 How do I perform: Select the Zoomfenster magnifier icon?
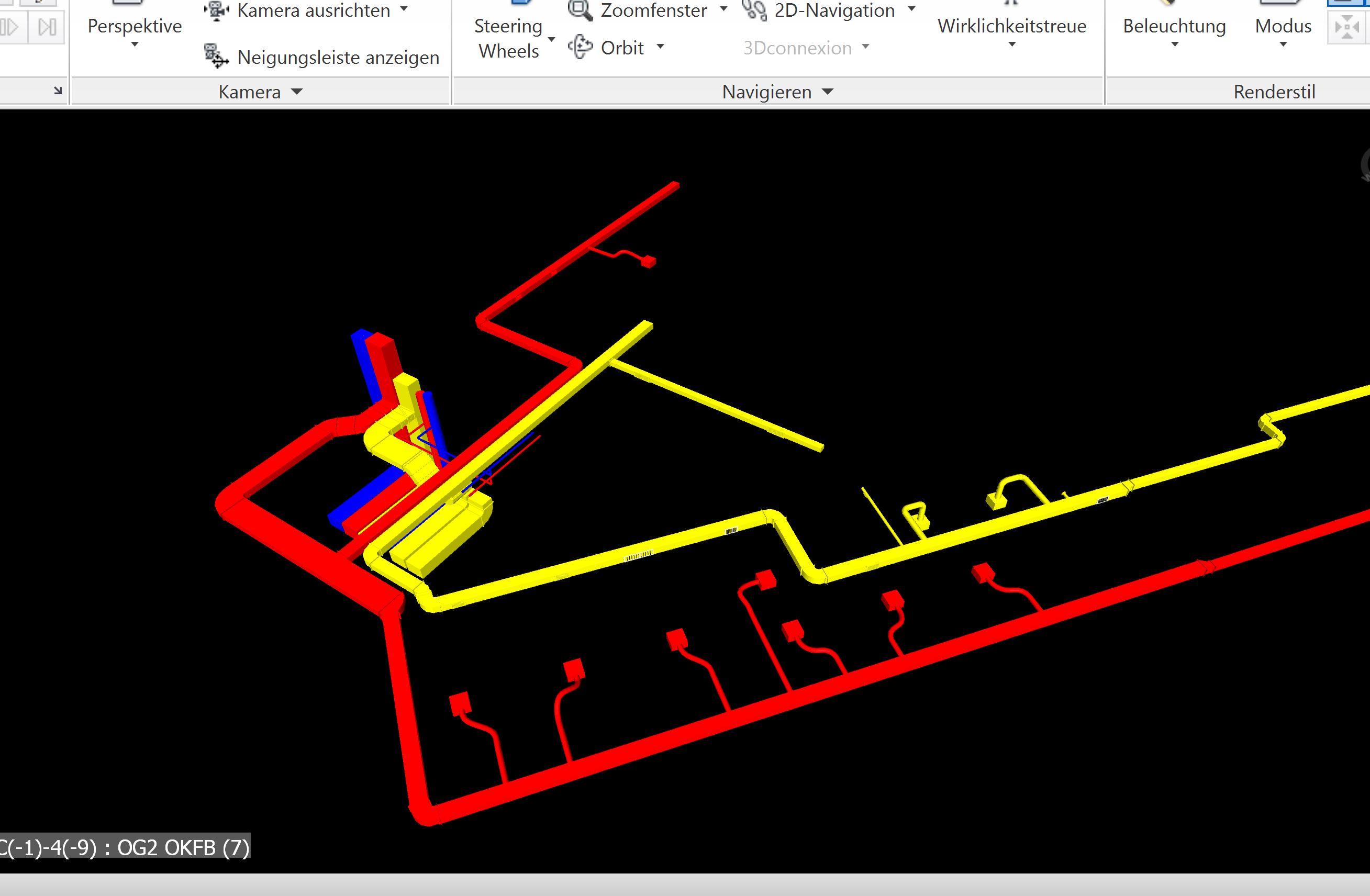click(580, 10)
